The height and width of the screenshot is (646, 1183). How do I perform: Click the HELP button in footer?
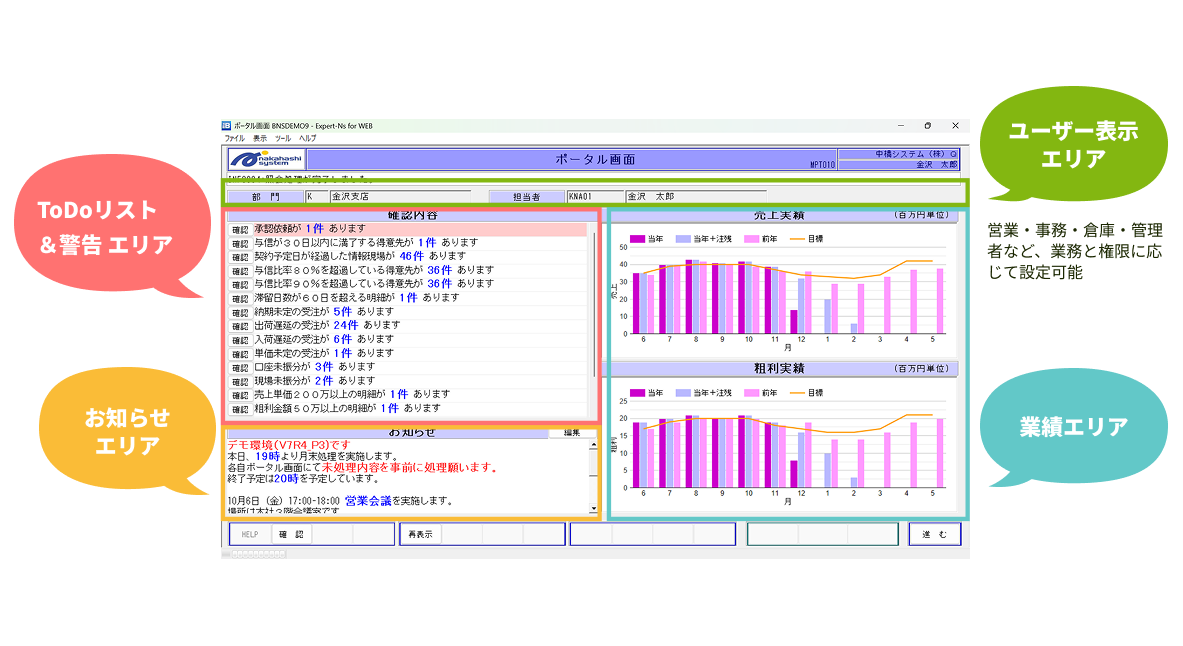click(x=250, y=534)
